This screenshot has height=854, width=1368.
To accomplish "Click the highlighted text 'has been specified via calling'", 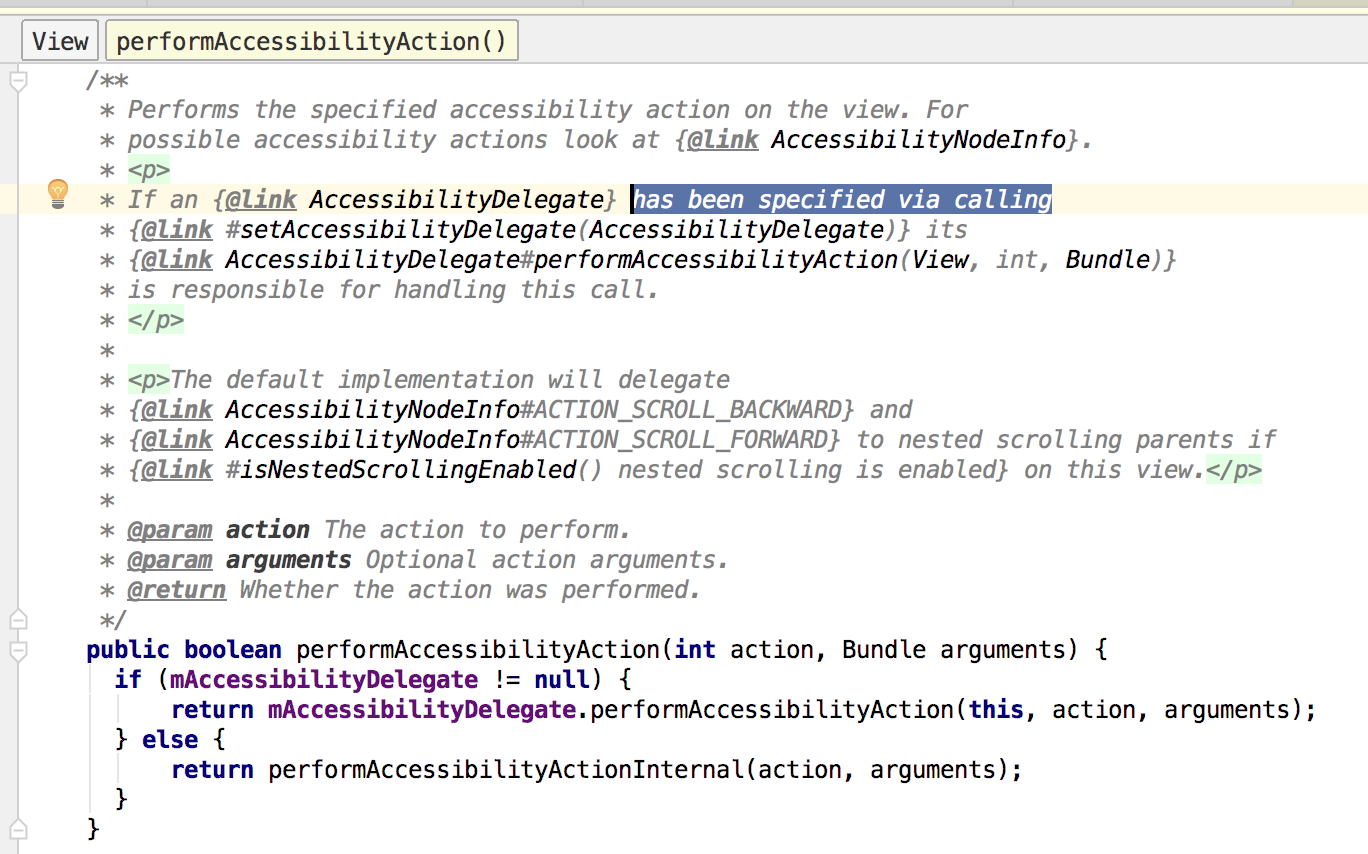I will pyautogui.click(x=842, y=200).
